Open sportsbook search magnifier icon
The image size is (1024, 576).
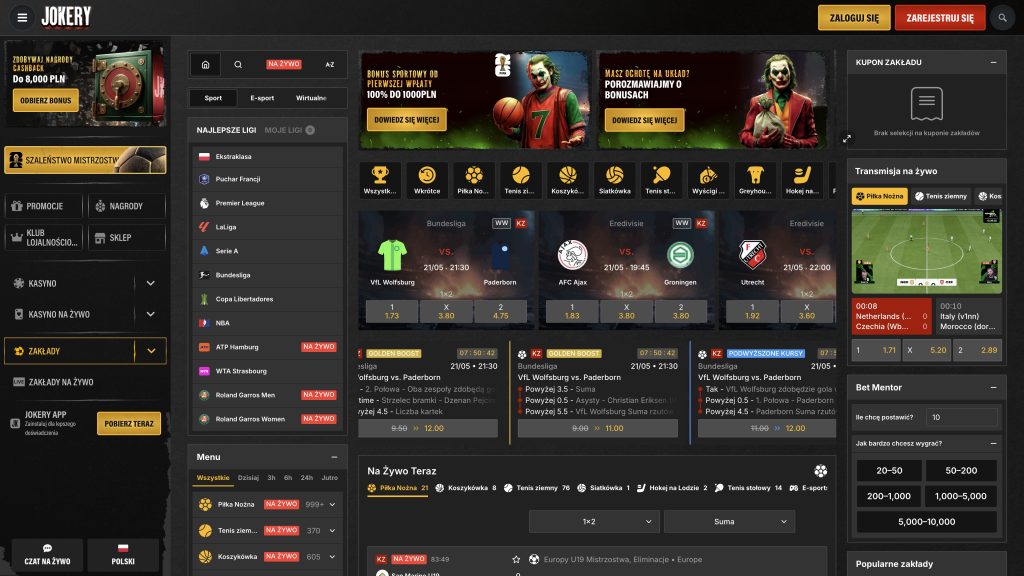(238, 65)
